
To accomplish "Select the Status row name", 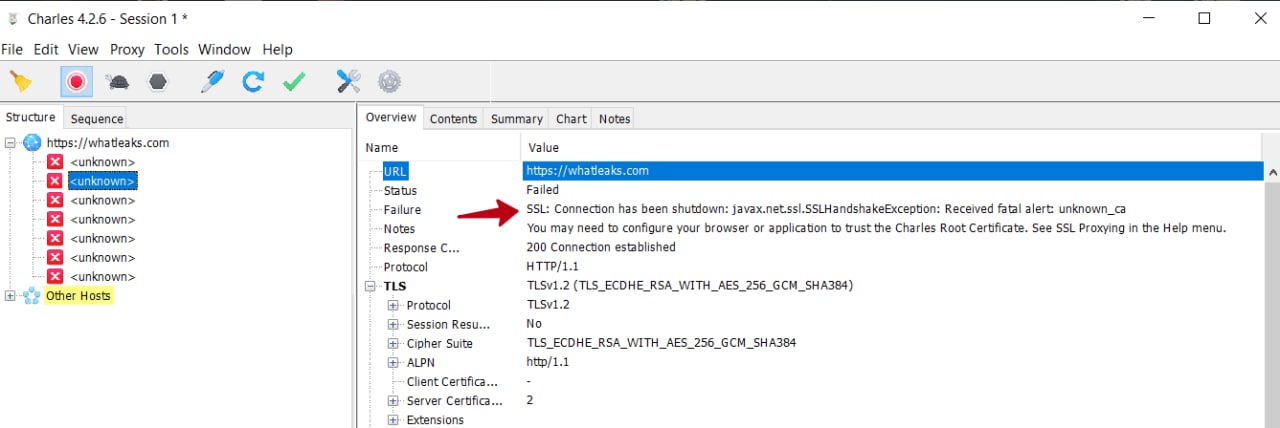I will pos(400,190).
